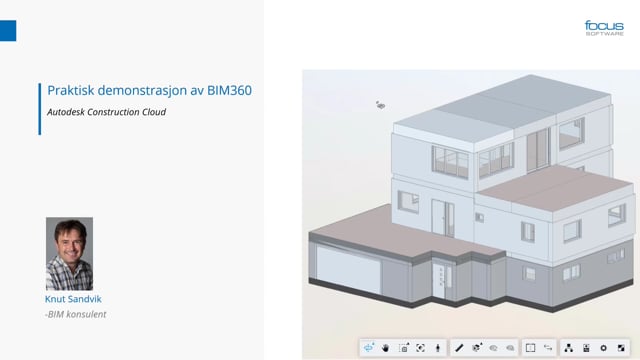Screen dimensions: 640x360
Task: Enable First person walk mode
Action: click(438, 348)
